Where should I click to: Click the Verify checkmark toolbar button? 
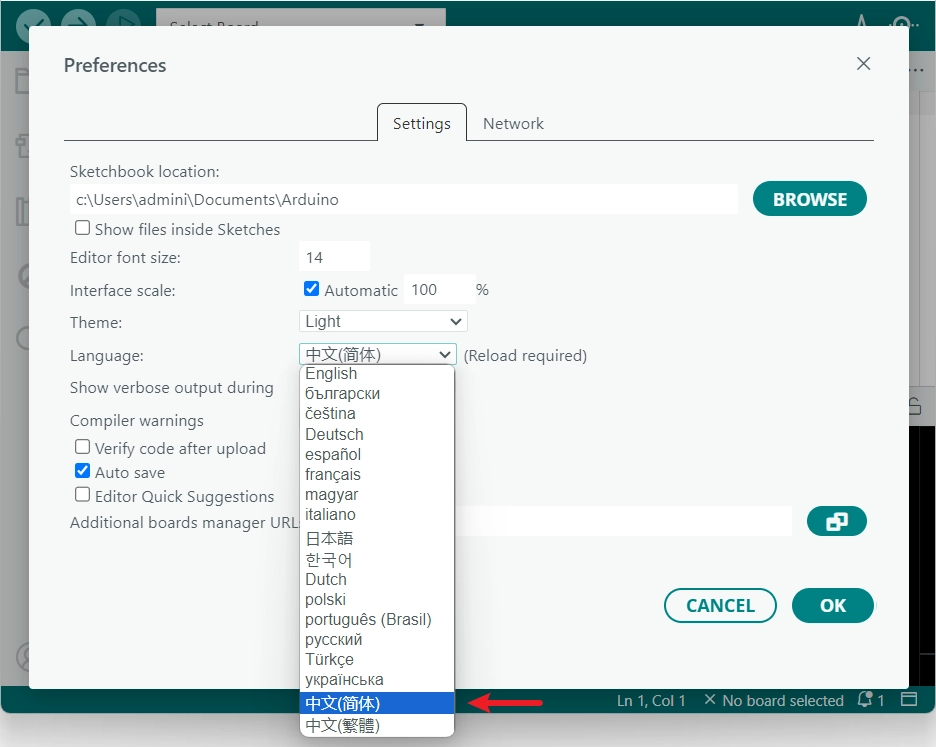pyautogui.click(x=34, y=22)
